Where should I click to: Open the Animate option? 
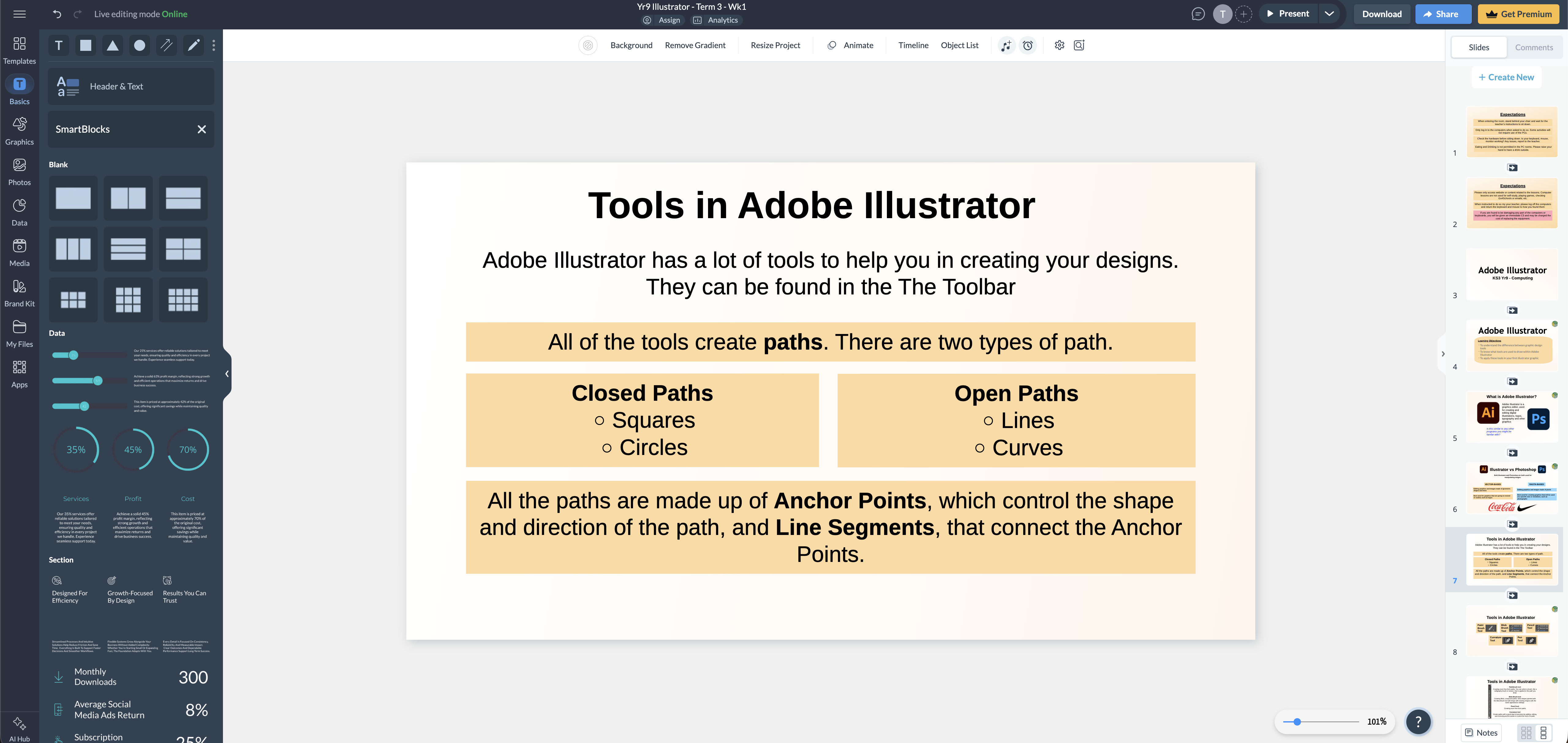(x=850, y=45)
